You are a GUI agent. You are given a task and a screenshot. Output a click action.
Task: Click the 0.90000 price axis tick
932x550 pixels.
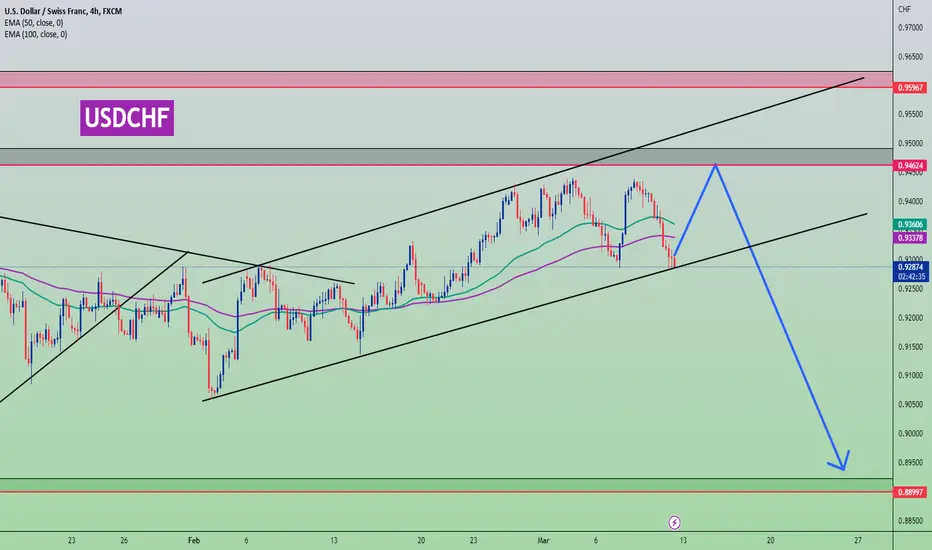point(910,433)
